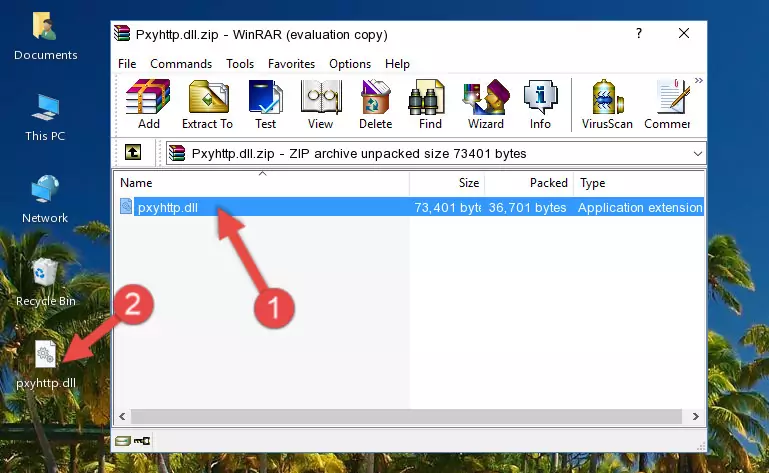This screenshot has width=769, height=473.
Task: Open the Commands menu
Action: pos(181,64)
